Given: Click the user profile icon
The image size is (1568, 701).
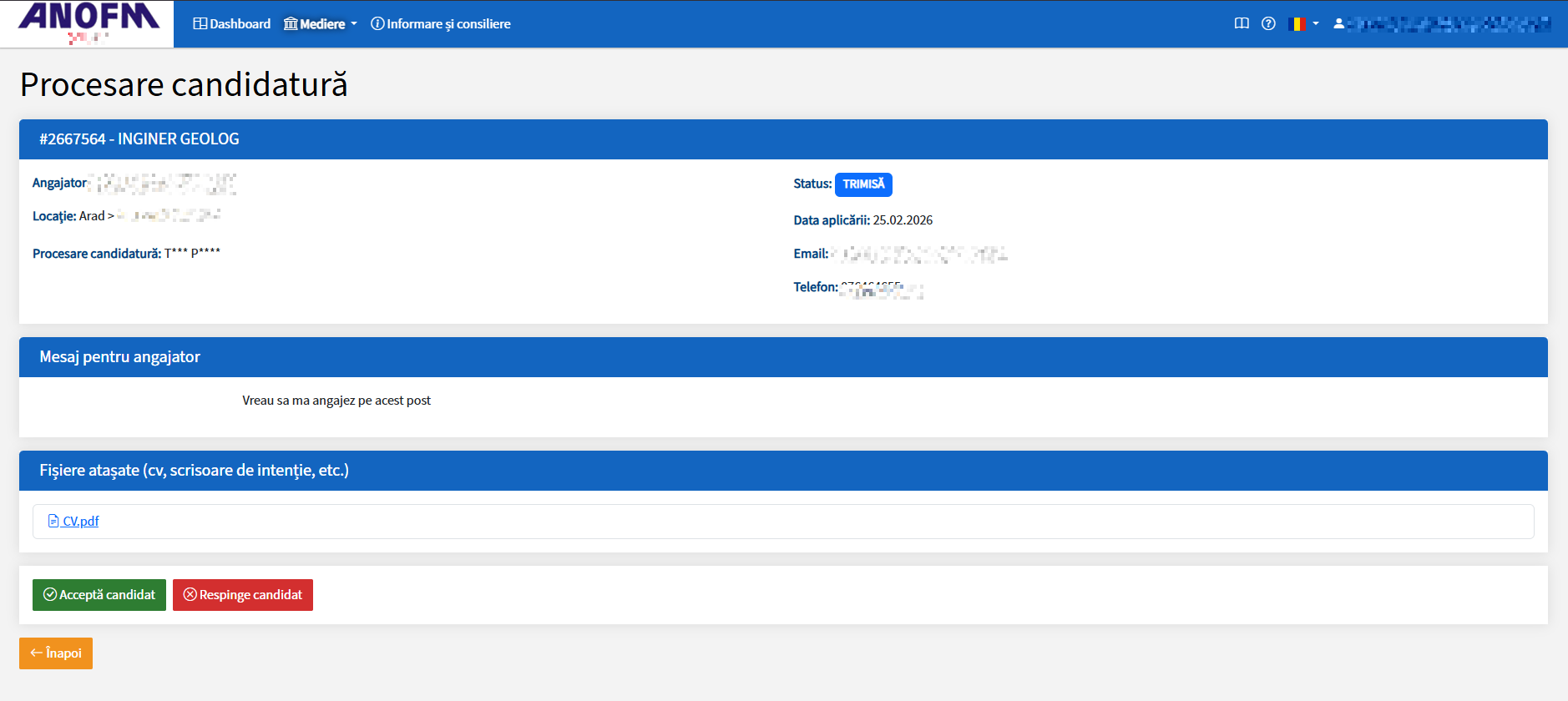Looking at the screenshot, I should click(1339, 23).
